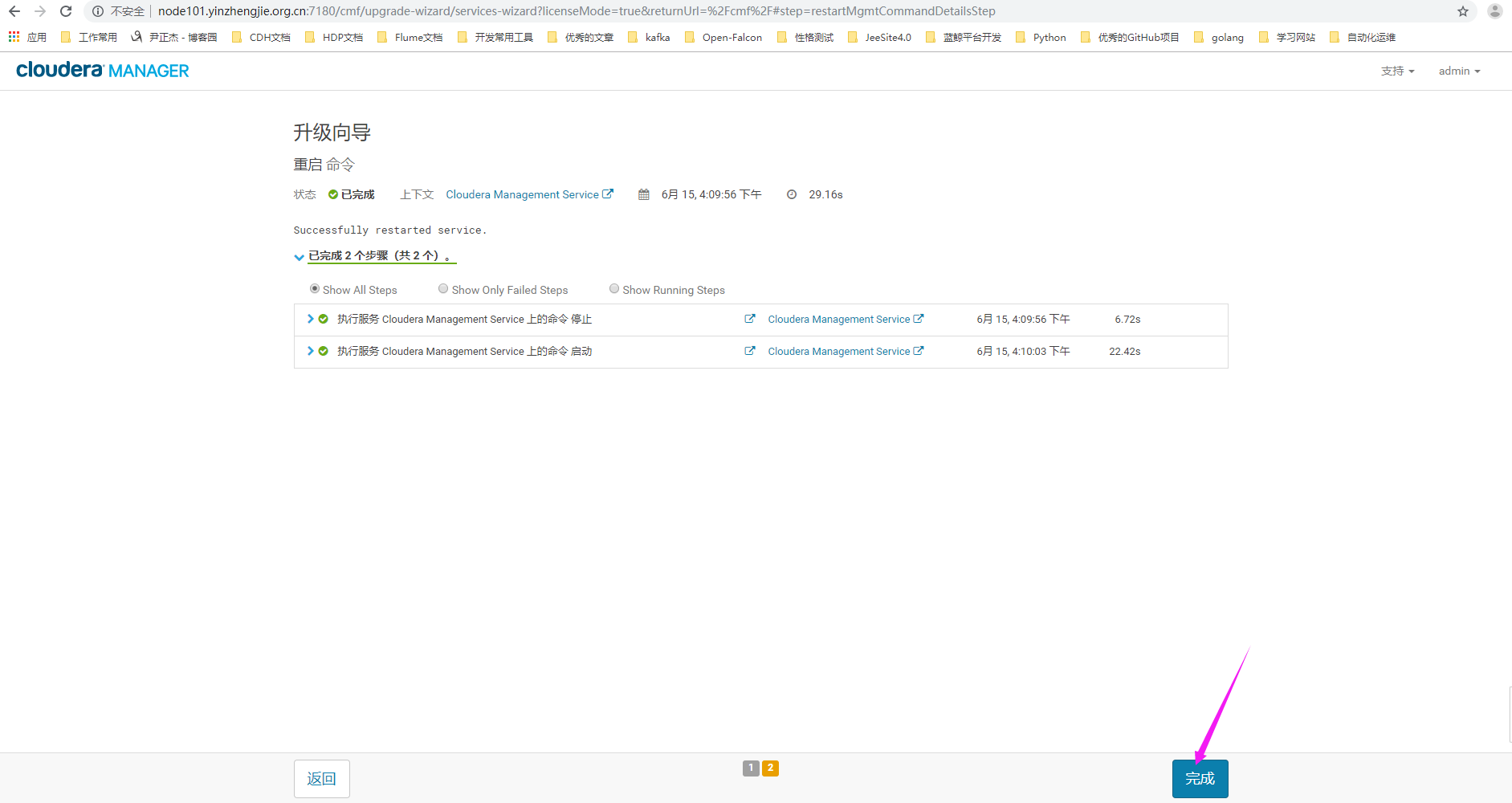1512x803 pixels.
Task: Click the 6月 15, 4:10:03 下午 timestamp
Action: tap(1023, 351)
